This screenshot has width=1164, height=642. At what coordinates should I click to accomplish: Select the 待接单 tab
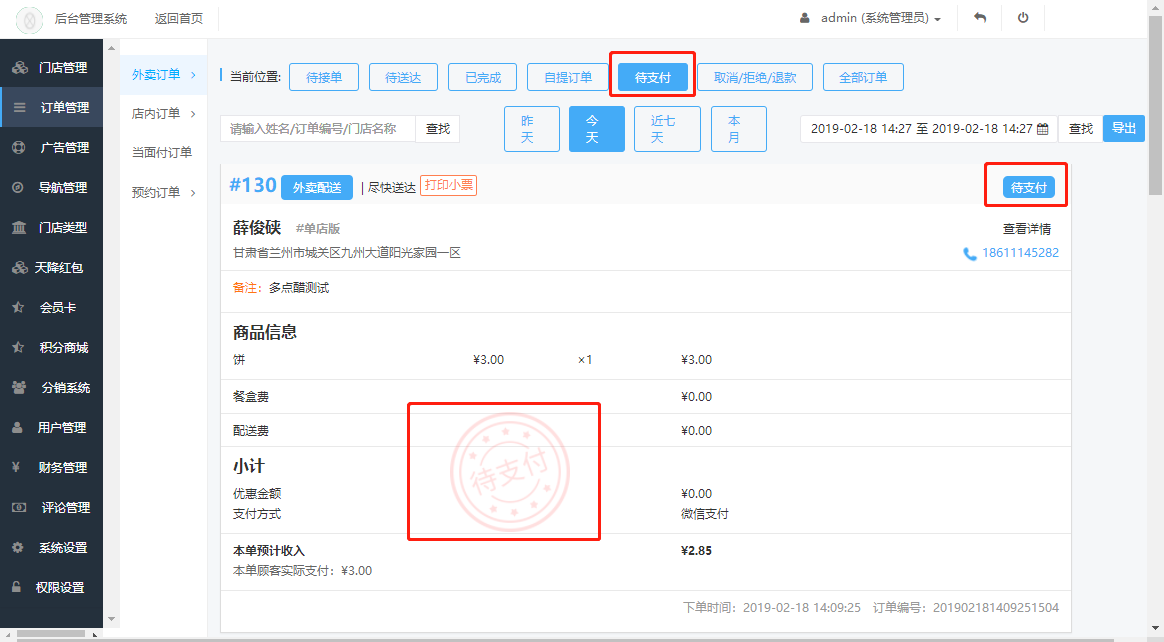pos(324,77)
